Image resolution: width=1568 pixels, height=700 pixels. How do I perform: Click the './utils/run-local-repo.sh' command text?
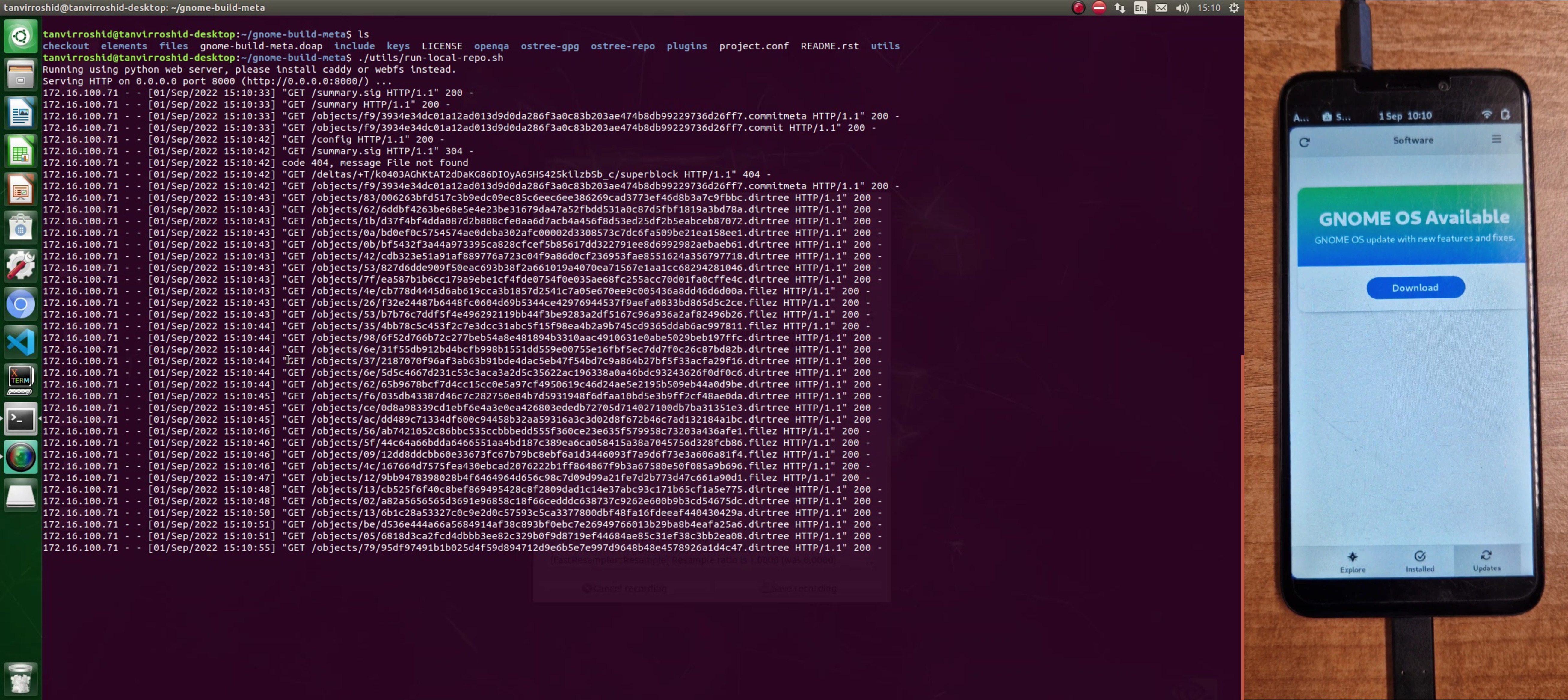pyautogui.click(x=430, y=58)
